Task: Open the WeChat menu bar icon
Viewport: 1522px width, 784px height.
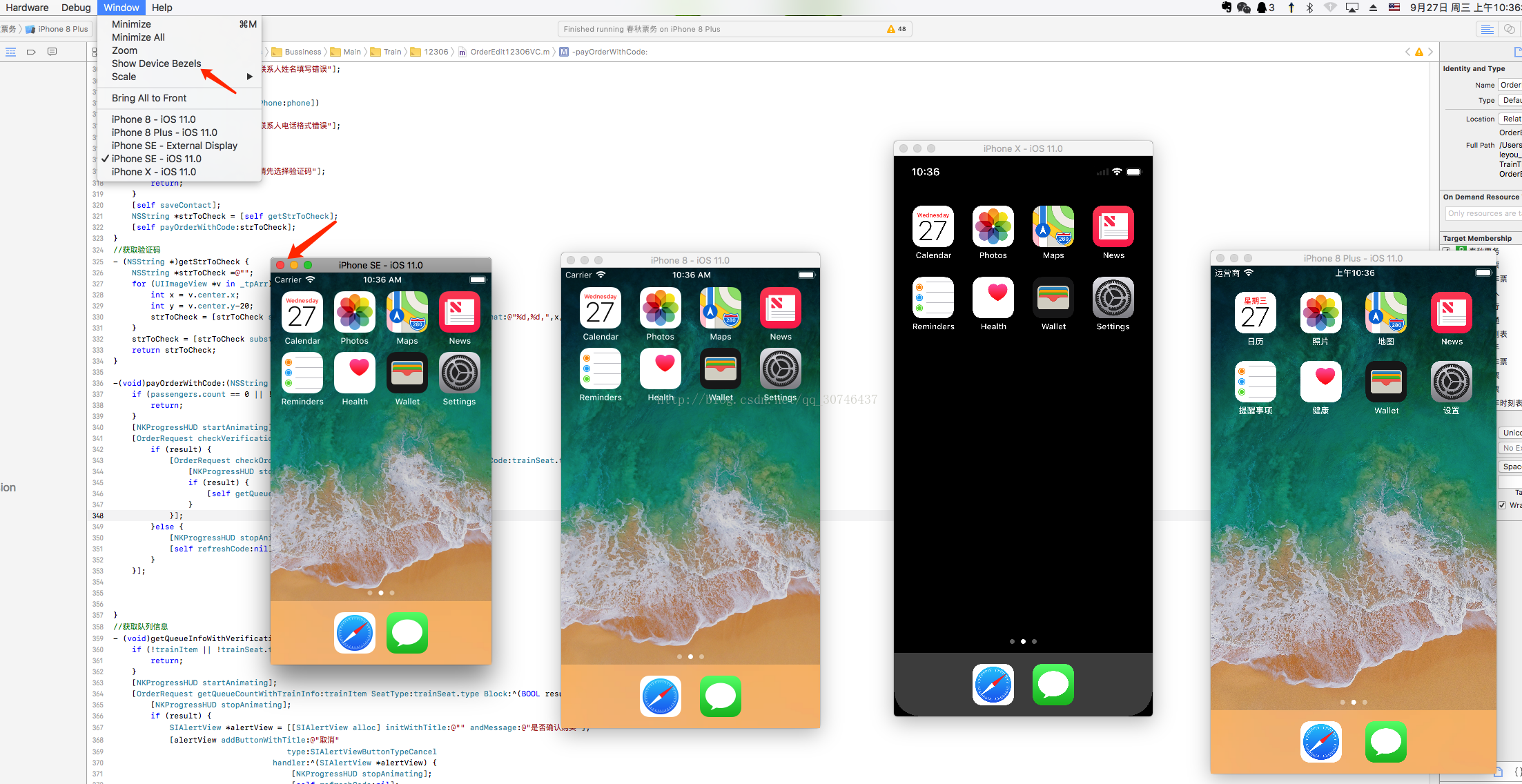Action: click(x=1244, y=8)
